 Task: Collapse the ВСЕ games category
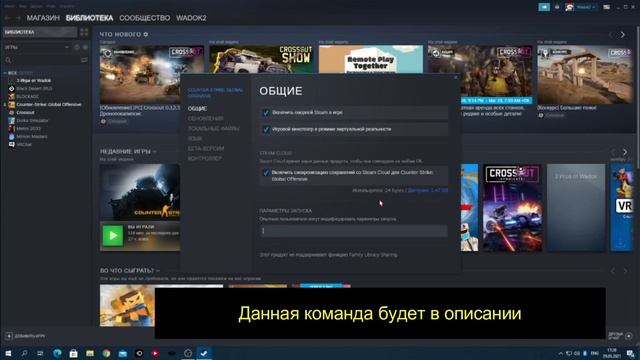5,73
